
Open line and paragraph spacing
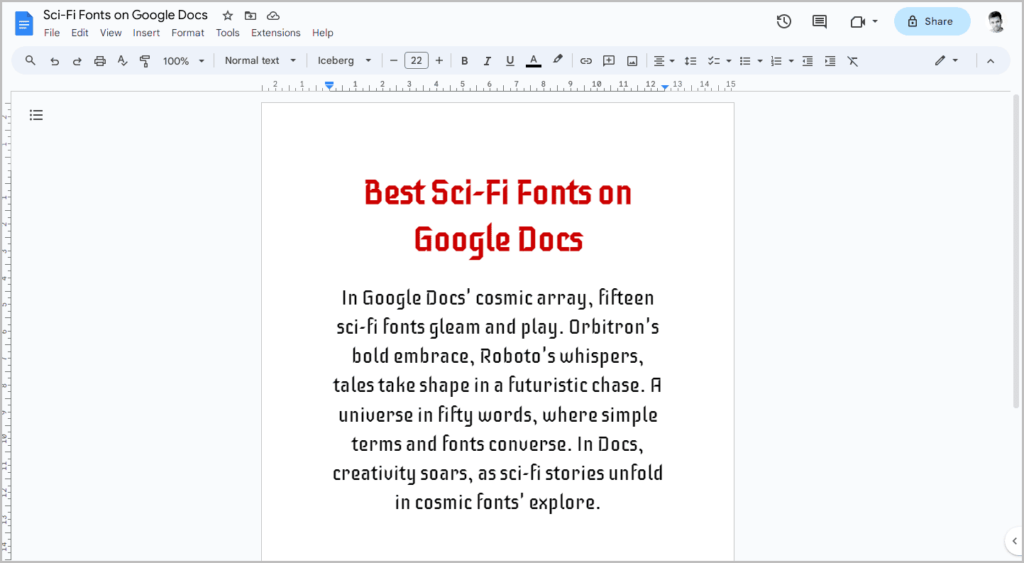click(690, 61)
